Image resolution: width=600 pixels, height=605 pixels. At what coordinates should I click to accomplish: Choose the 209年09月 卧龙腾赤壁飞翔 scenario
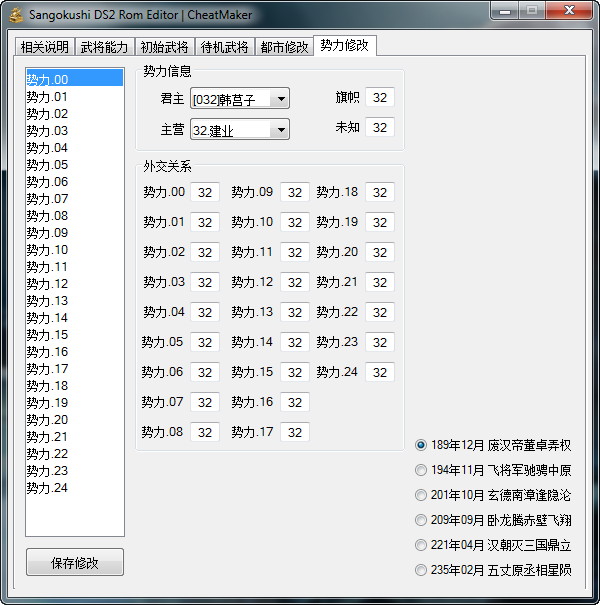421,520
